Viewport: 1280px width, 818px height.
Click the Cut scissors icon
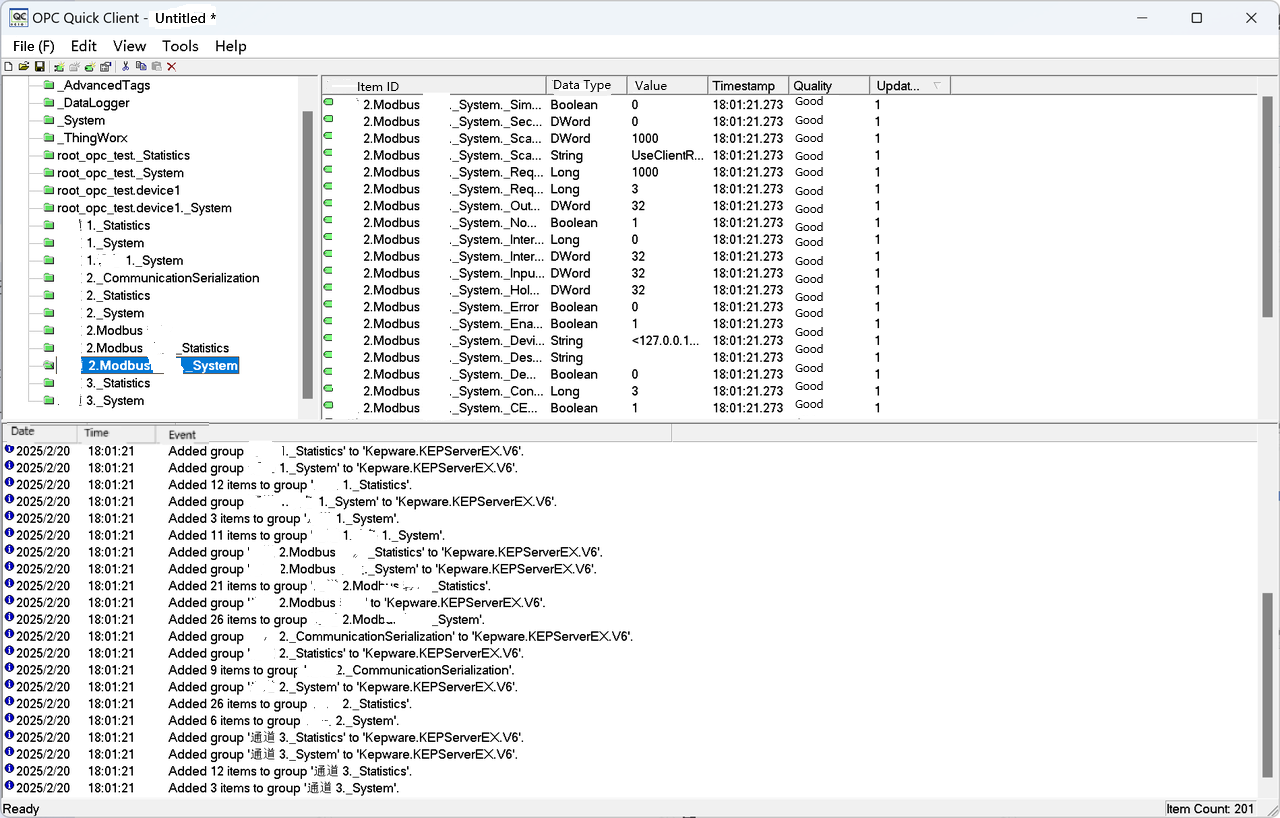(126, 66)
